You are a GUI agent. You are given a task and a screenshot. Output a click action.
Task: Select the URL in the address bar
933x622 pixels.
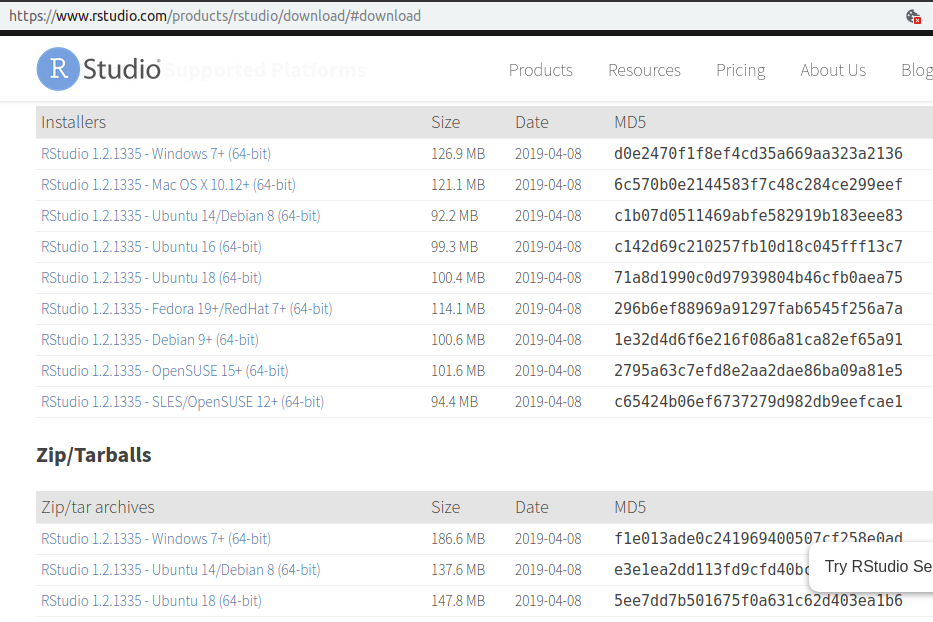(x=215, y=15)
